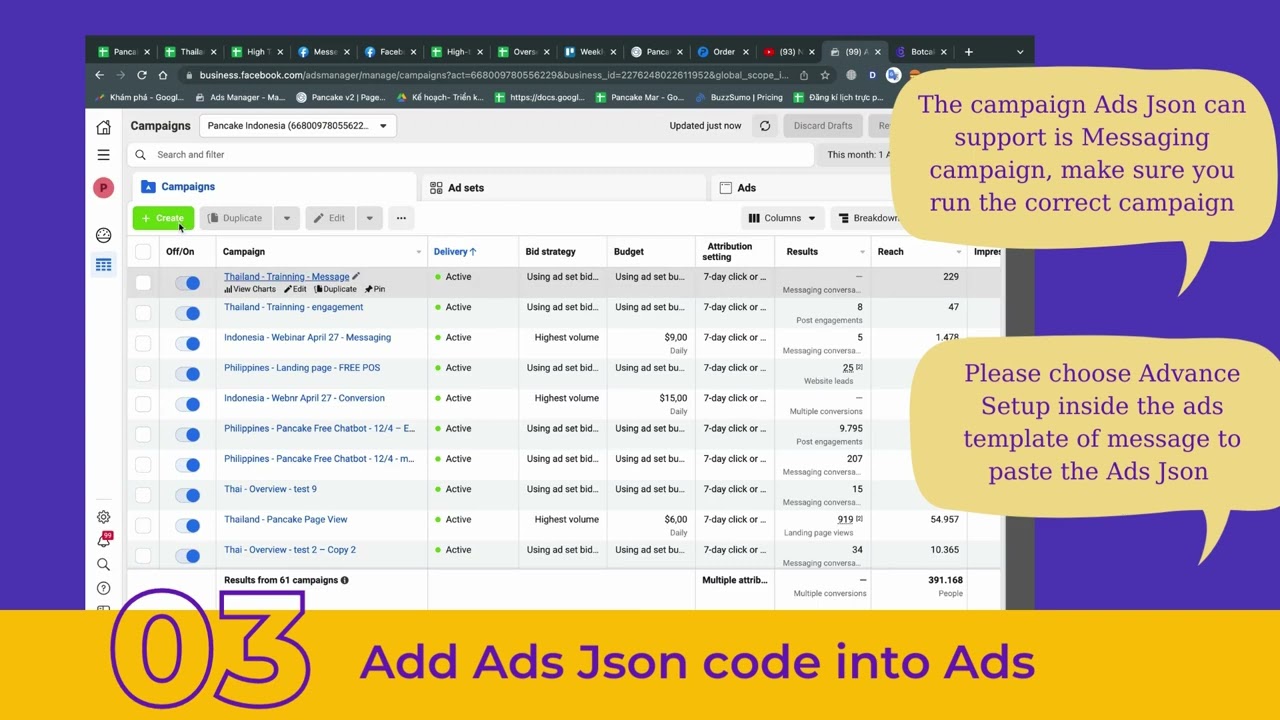Open the Columns dropdown

(782, 218)
